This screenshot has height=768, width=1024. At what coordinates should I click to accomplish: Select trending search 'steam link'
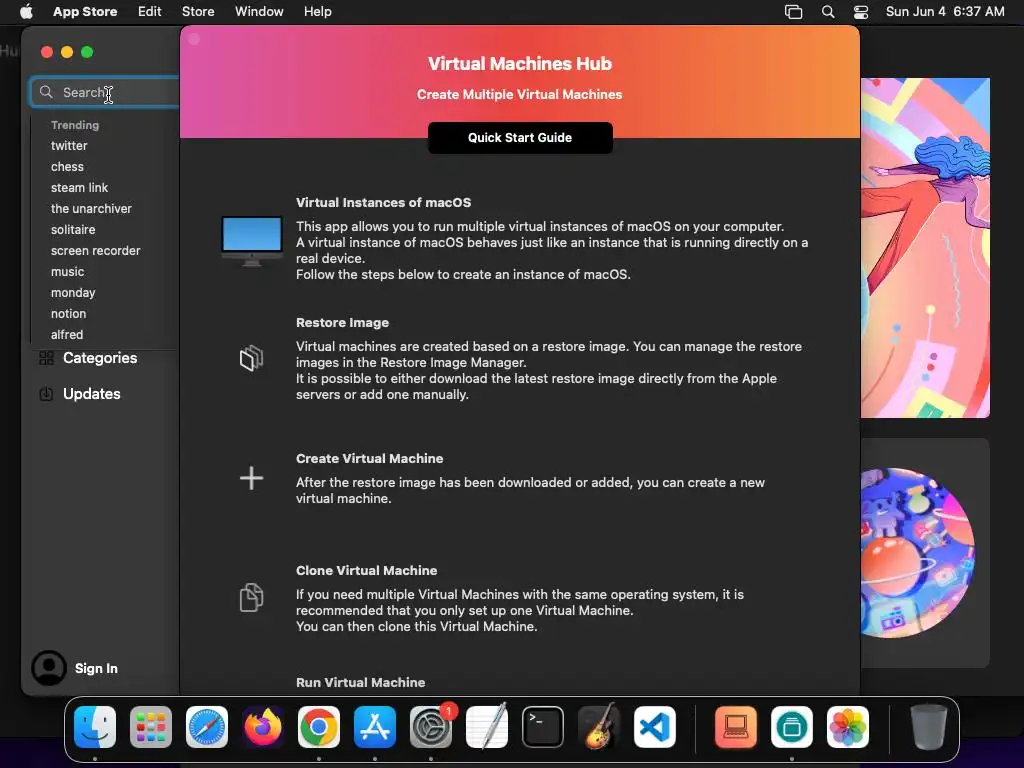[80, 187]
